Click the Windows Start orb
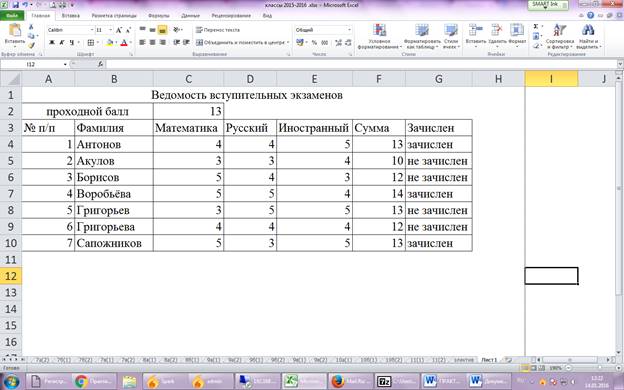Screen dimensions: 624x390 click(x=12, y=381)
